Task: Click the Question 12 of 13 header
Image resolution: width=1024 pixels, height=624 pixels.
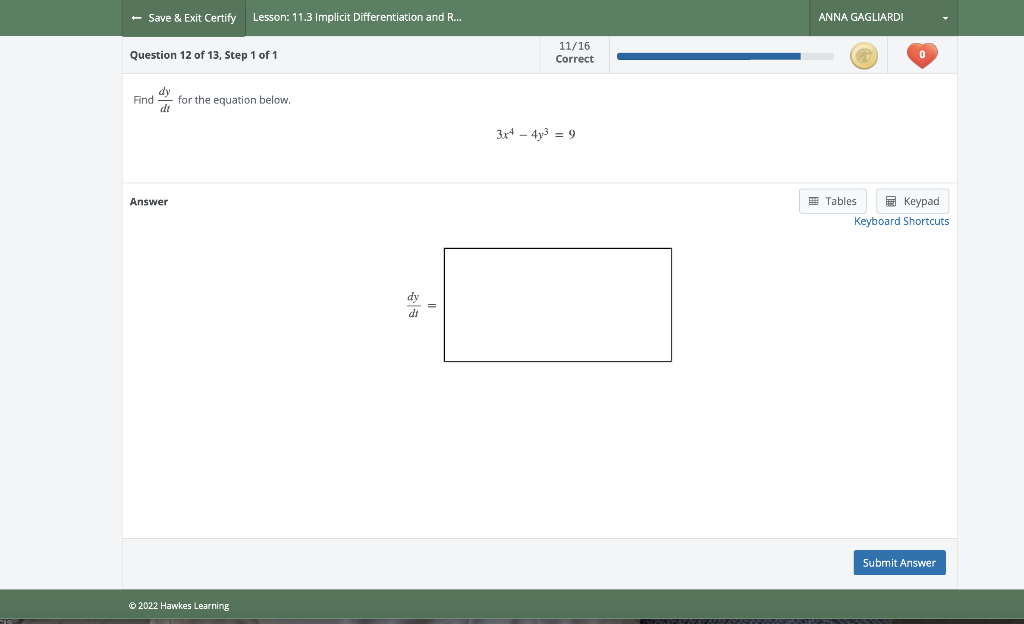Action: [x=203, y=55]
